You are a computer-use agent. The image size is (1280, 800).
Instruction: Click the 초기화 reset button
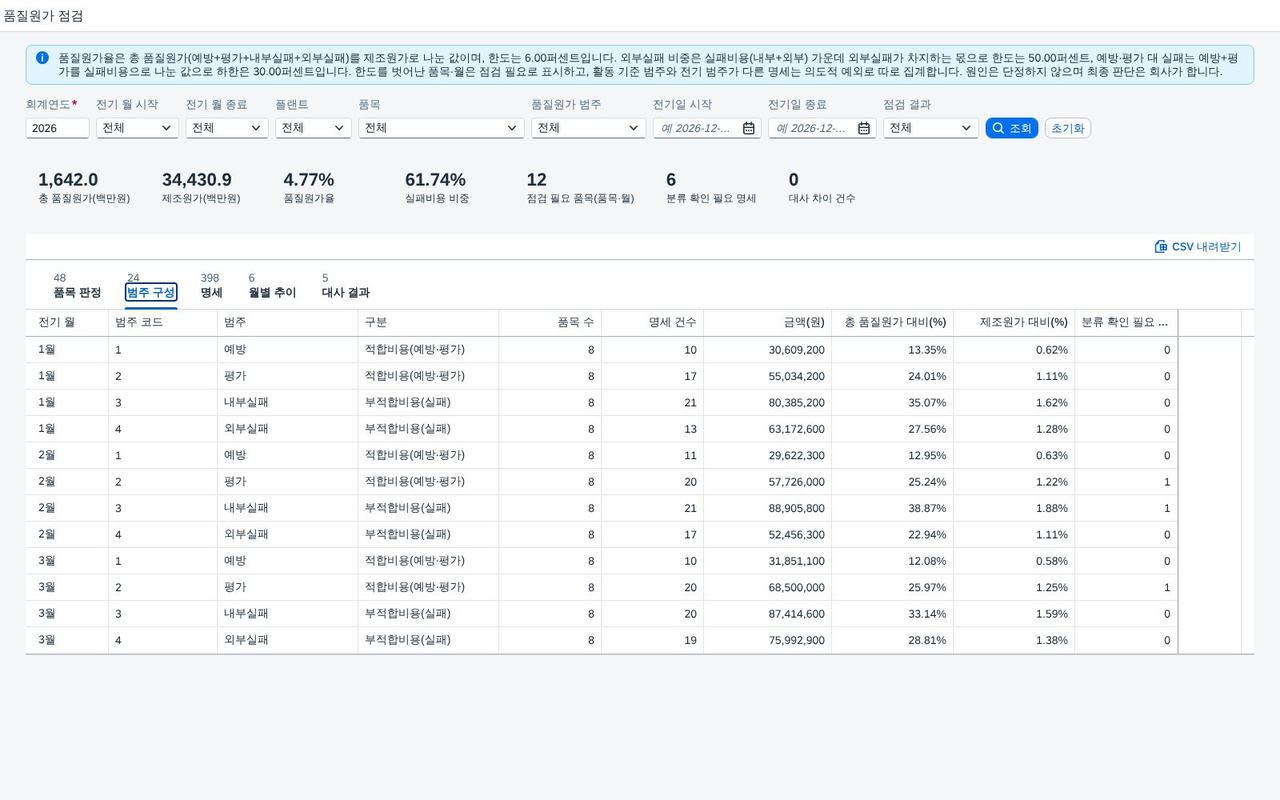point(1068,128)
